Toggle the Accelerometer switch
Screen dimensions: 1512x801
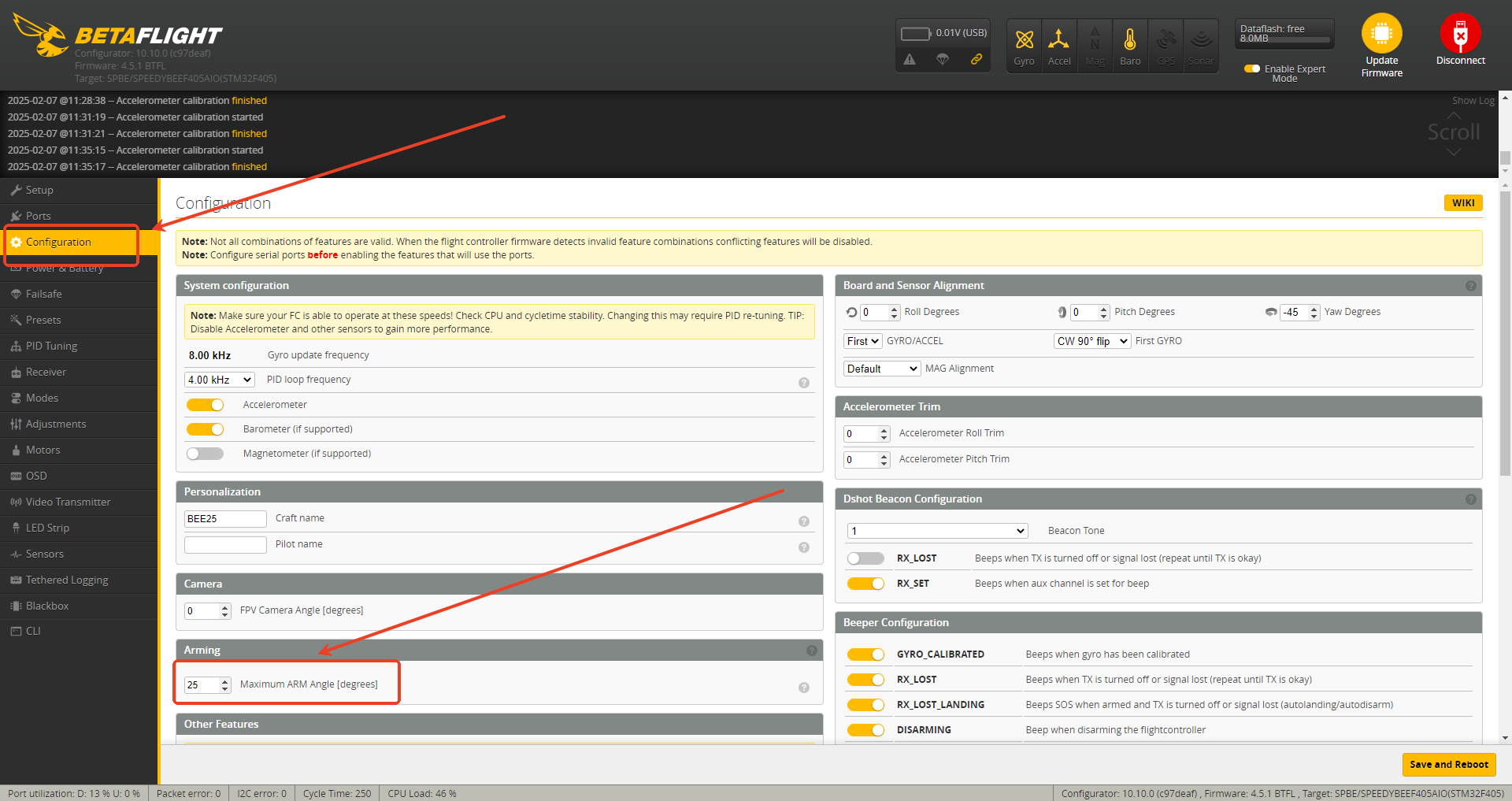(x=205, y=405)
